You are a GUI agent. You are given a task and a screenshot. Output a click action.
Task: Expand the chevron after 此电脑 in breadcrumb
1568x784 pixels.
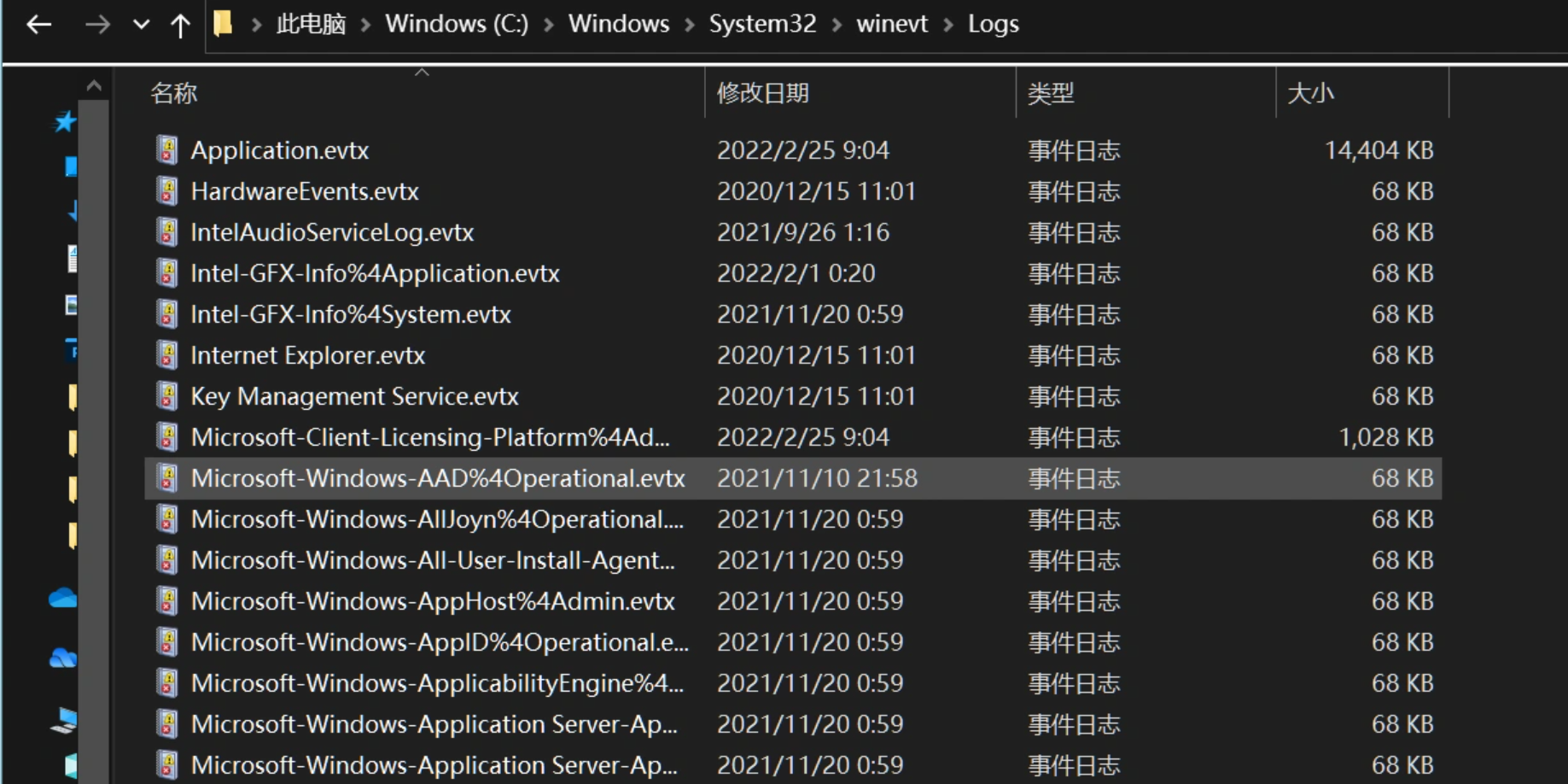pyautogui.click(x=366, y=25)
